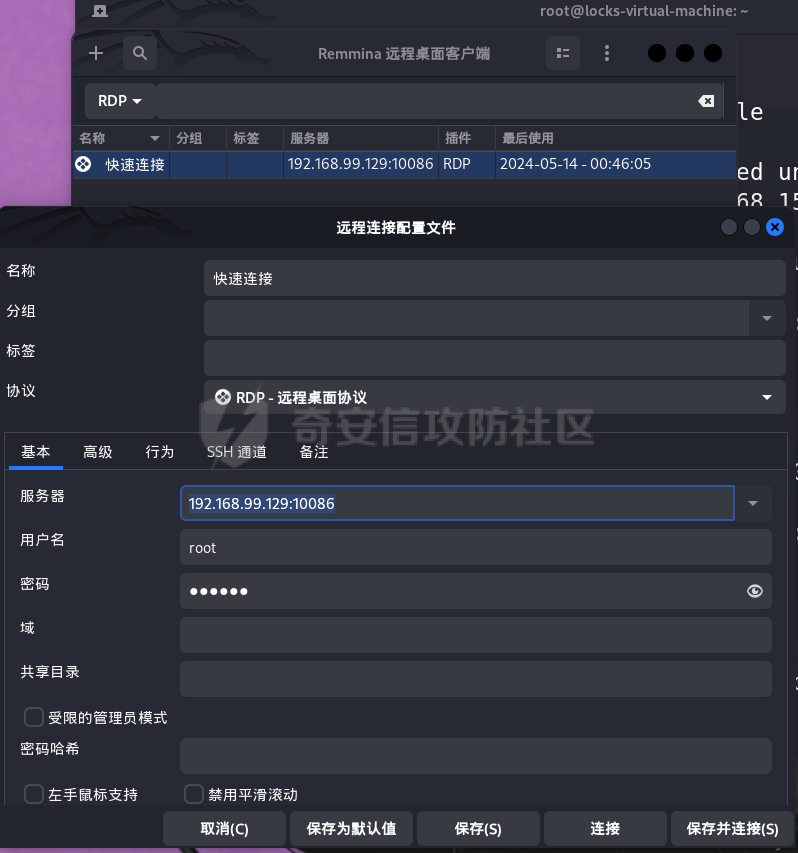Screen dimensions: 798x853
Task: Click the 服务器 field with 192.168.99.129:10086
Action: (x=457, y=503)
